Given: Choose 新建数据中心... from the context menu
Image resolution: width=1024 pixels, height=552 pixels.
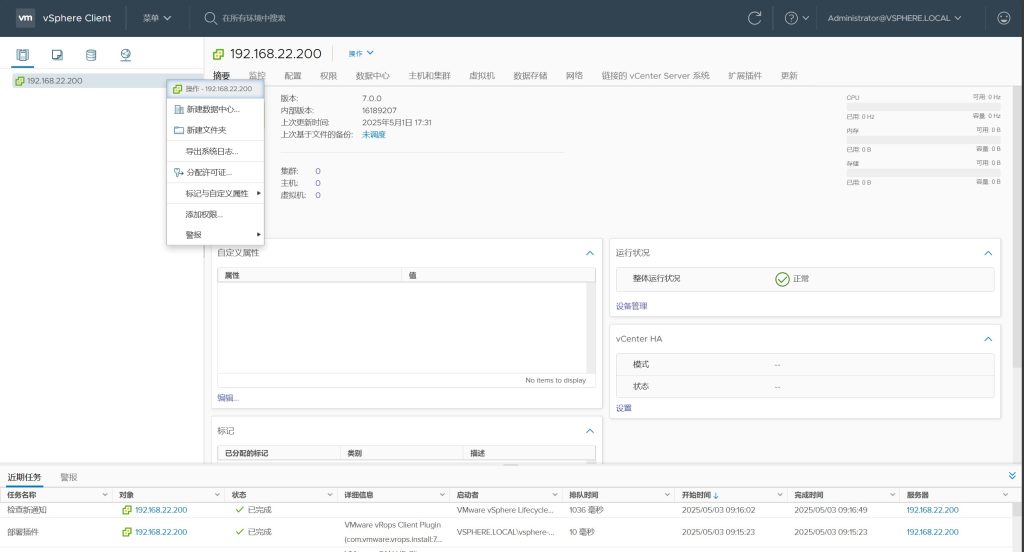Looking at the screenshot, I should coord(216,110).
